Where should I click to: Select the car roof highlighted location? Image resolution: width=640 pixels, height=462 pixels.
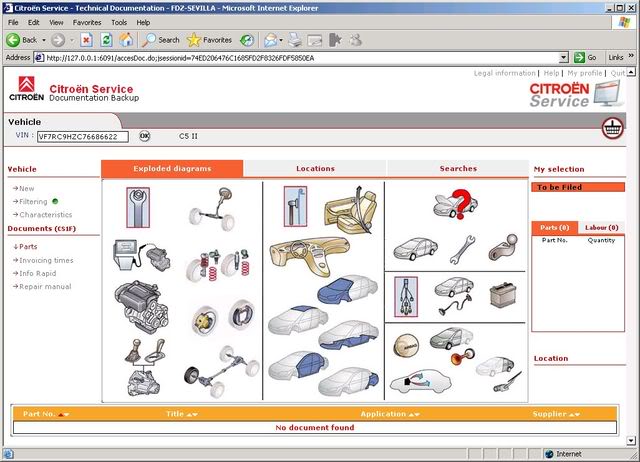click(x=298, y=320)
